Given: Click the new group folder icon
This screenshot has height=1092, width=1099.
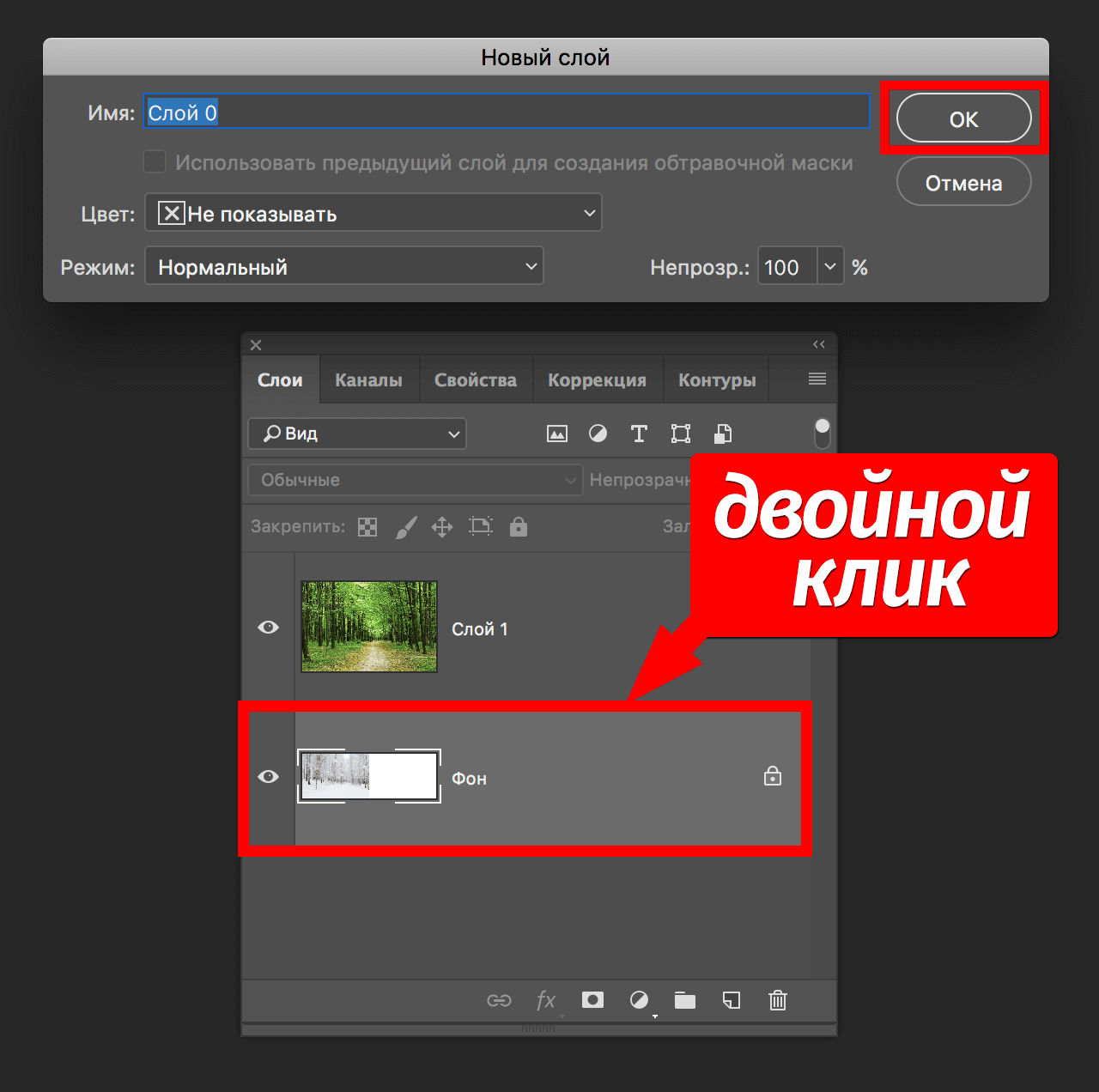Looking at the screenshot, I should click(x=685, y=1000).
